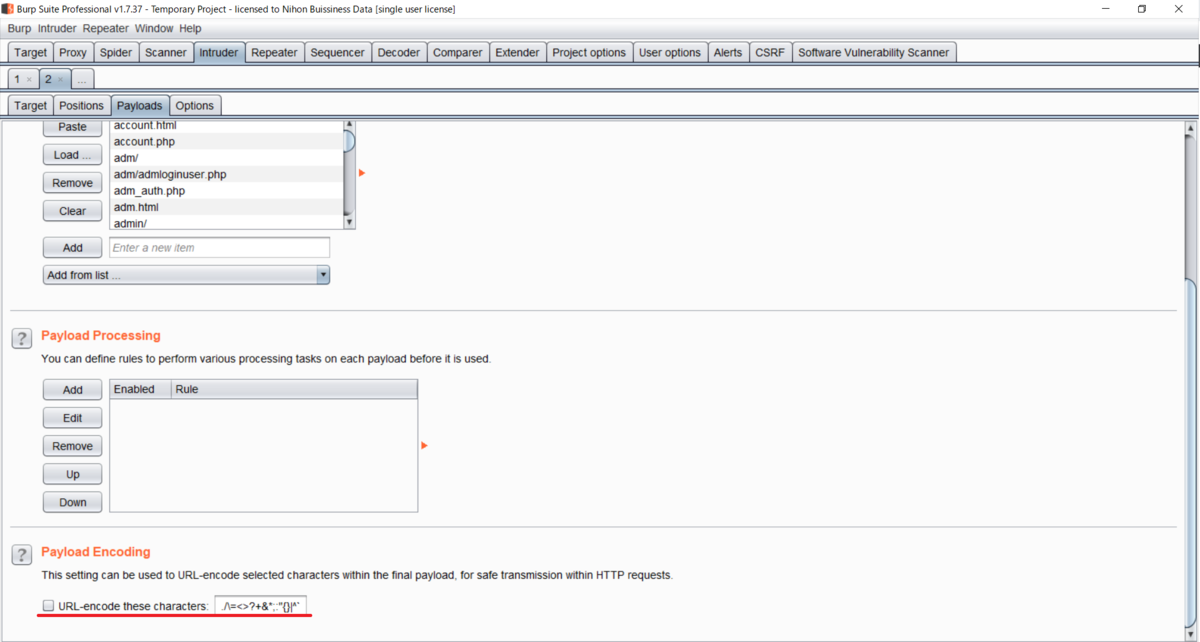The image size is (1200, 642).
Task: Select adm_auth.php payload entry
Action: (226, 191)
